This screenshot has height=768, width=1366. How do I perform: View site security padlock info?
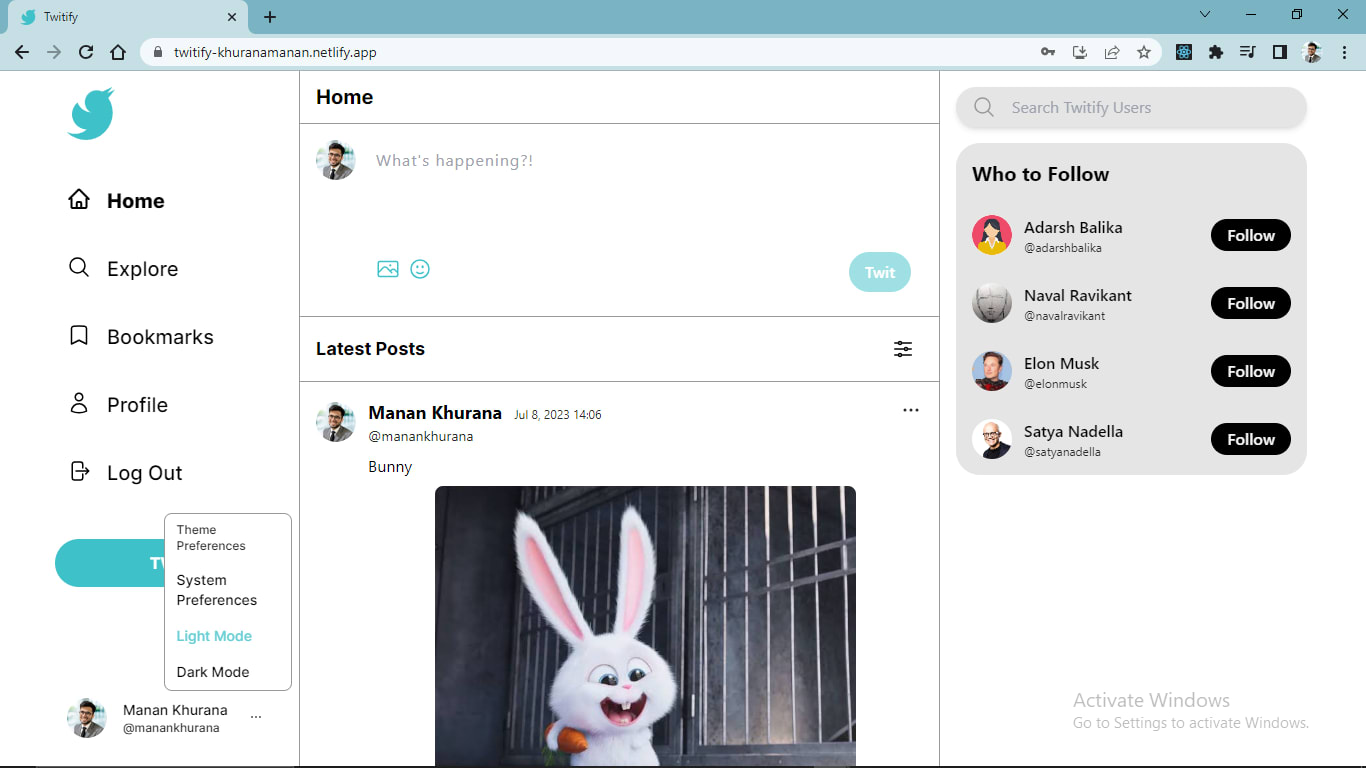click(x=157, y=52)
